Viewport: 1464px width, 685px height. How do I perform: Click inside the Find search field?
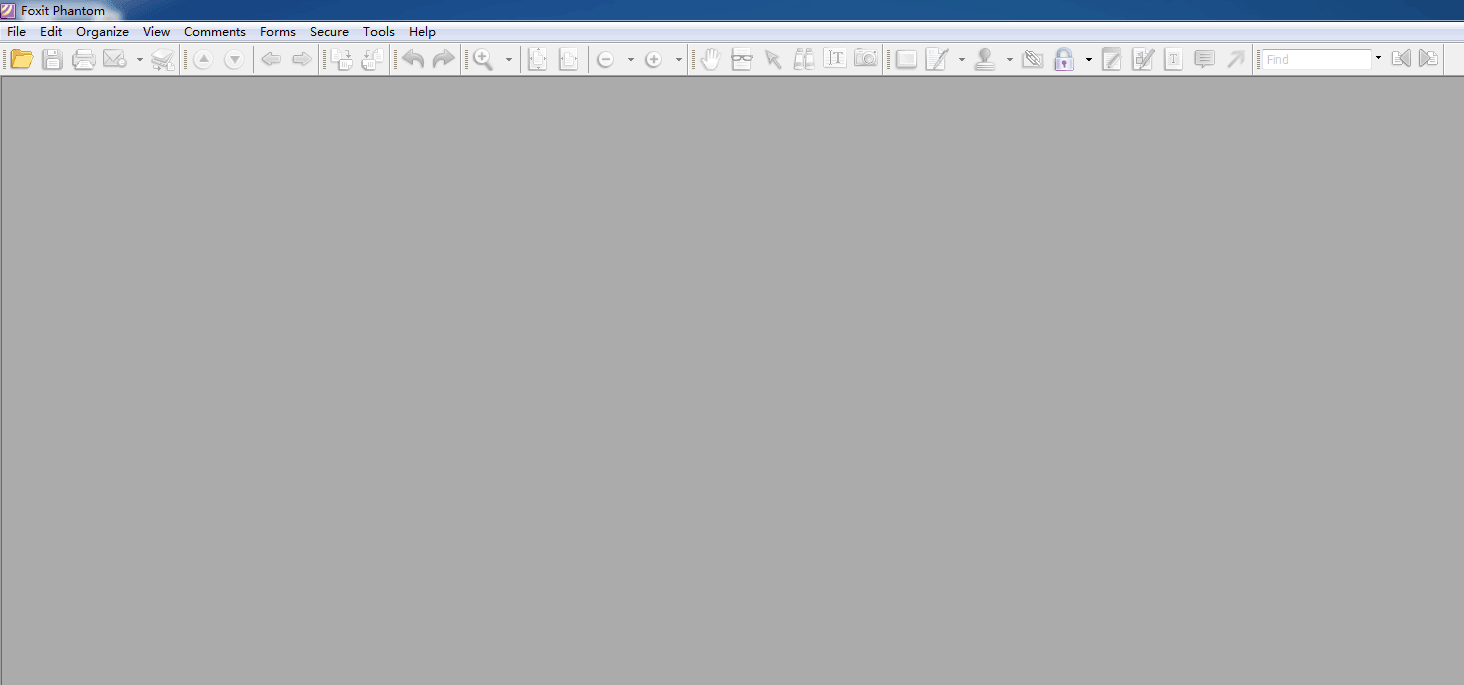click(1316, 60)
